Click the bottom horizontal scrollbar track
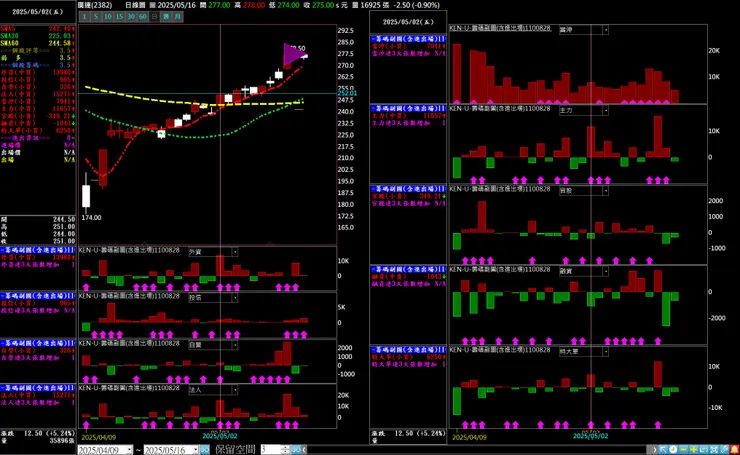Screen dimensions: 740x455 click(479, 450)
